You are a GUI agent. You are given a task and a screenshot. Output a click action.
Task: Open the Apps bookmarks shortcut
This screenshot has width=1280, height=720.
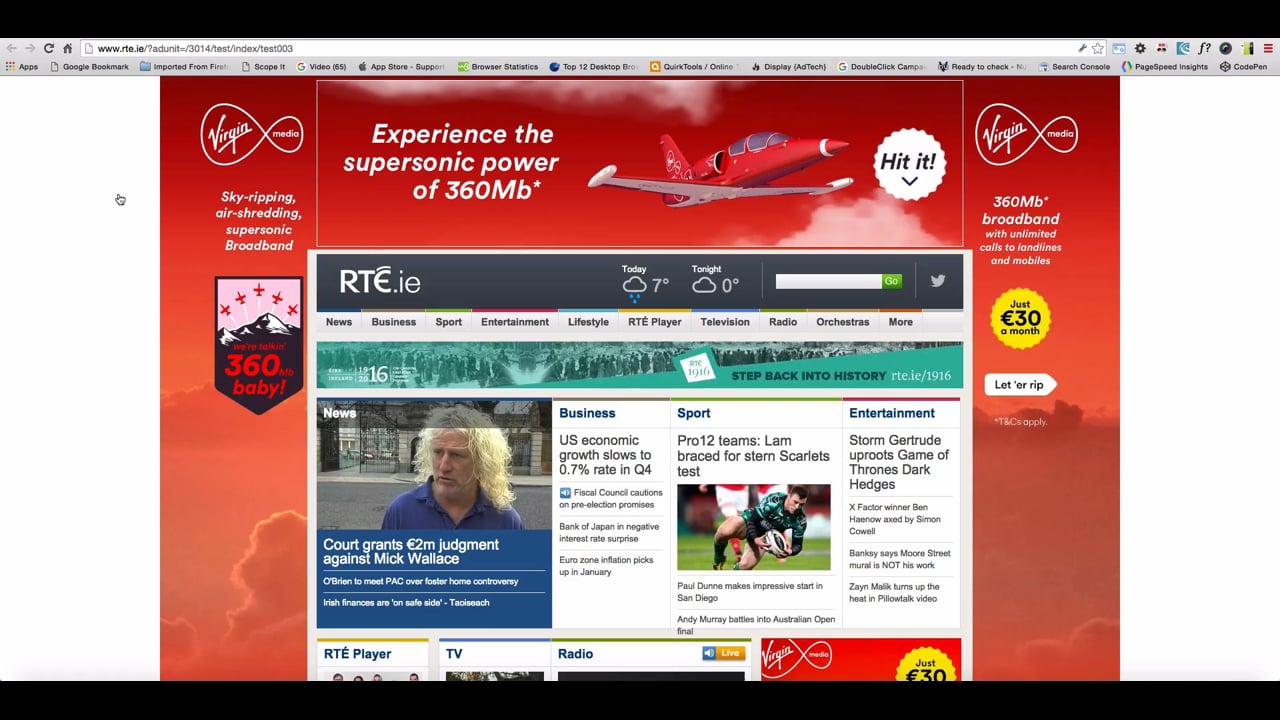click(22, 67)
